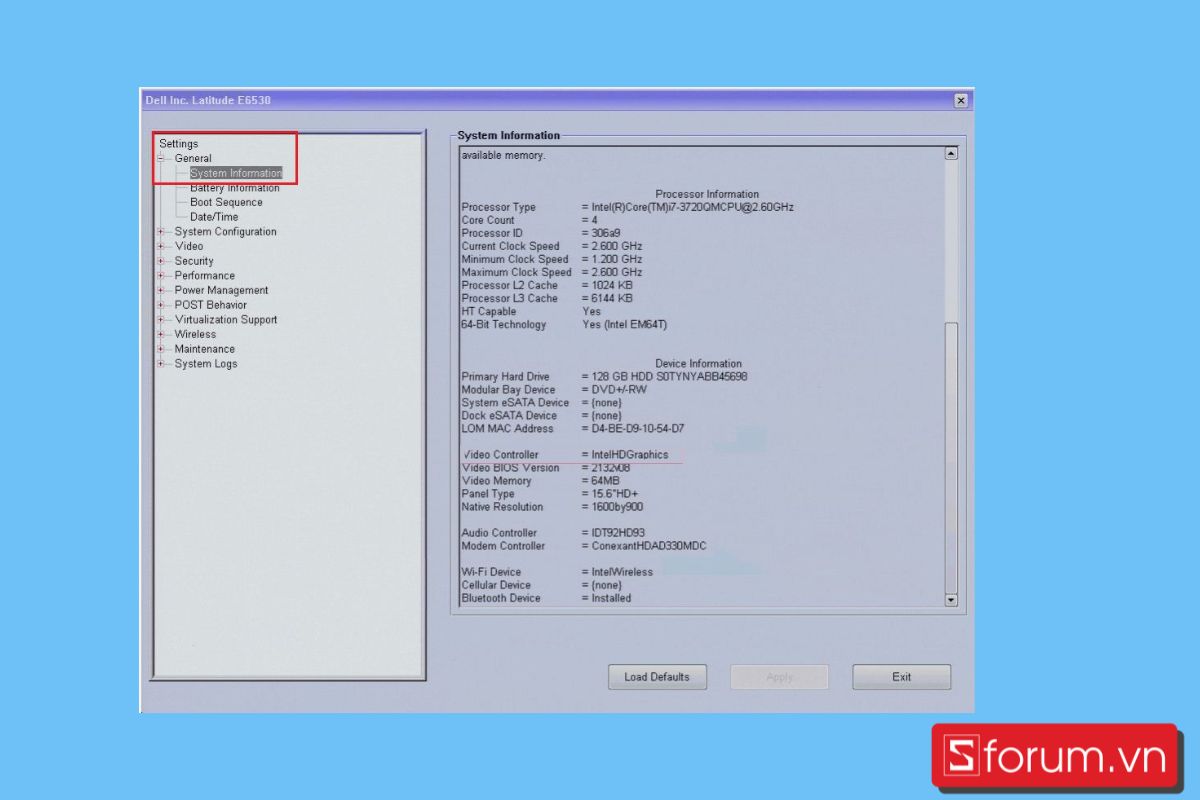1200x800 pixels.
Task: Select the Virtualization Support label
Action: click(226, 320)
